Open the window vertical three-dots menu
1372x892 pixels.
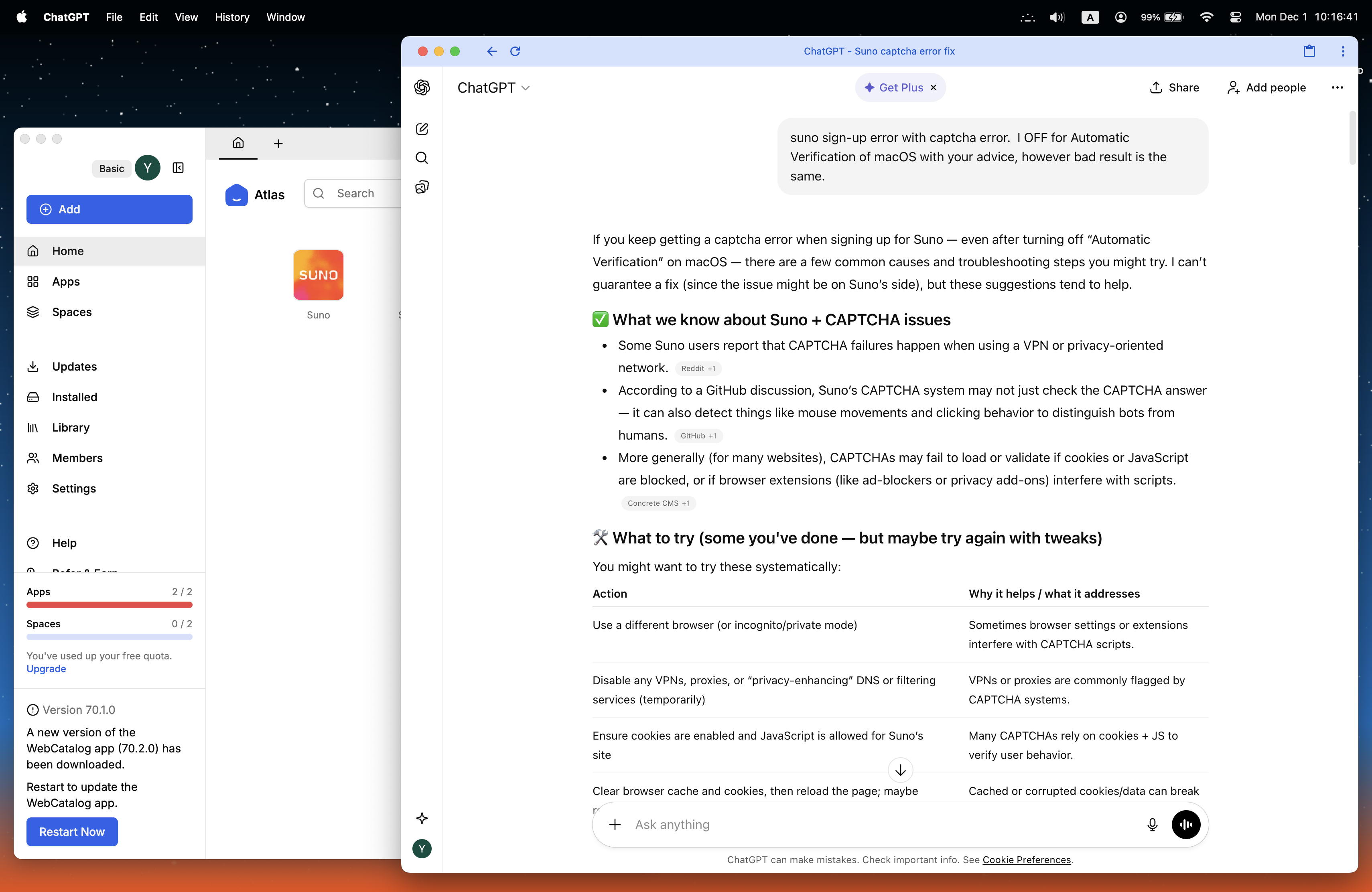(x=1343, y=51)
